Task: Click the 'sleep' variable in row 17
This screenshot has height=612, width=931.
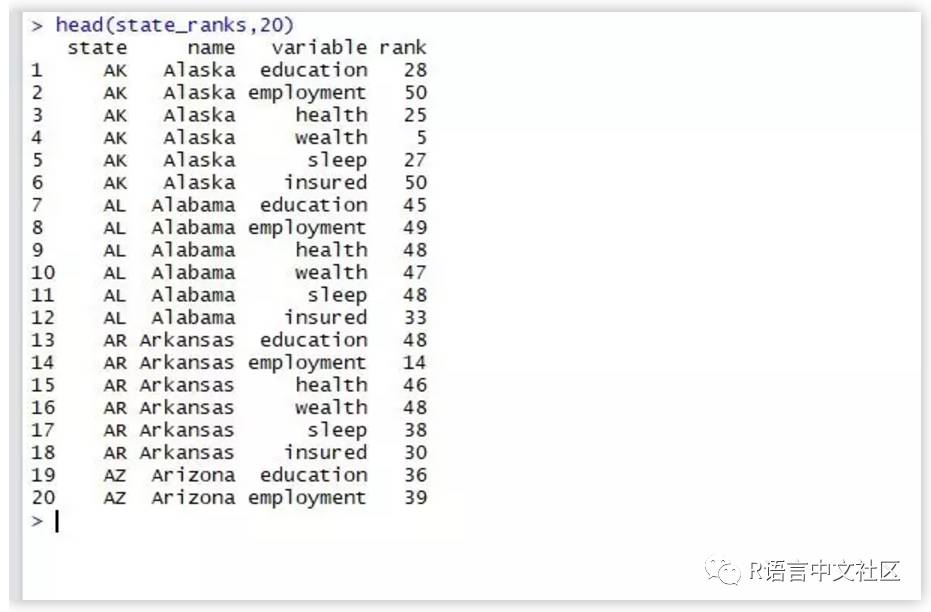Action: 337,430
